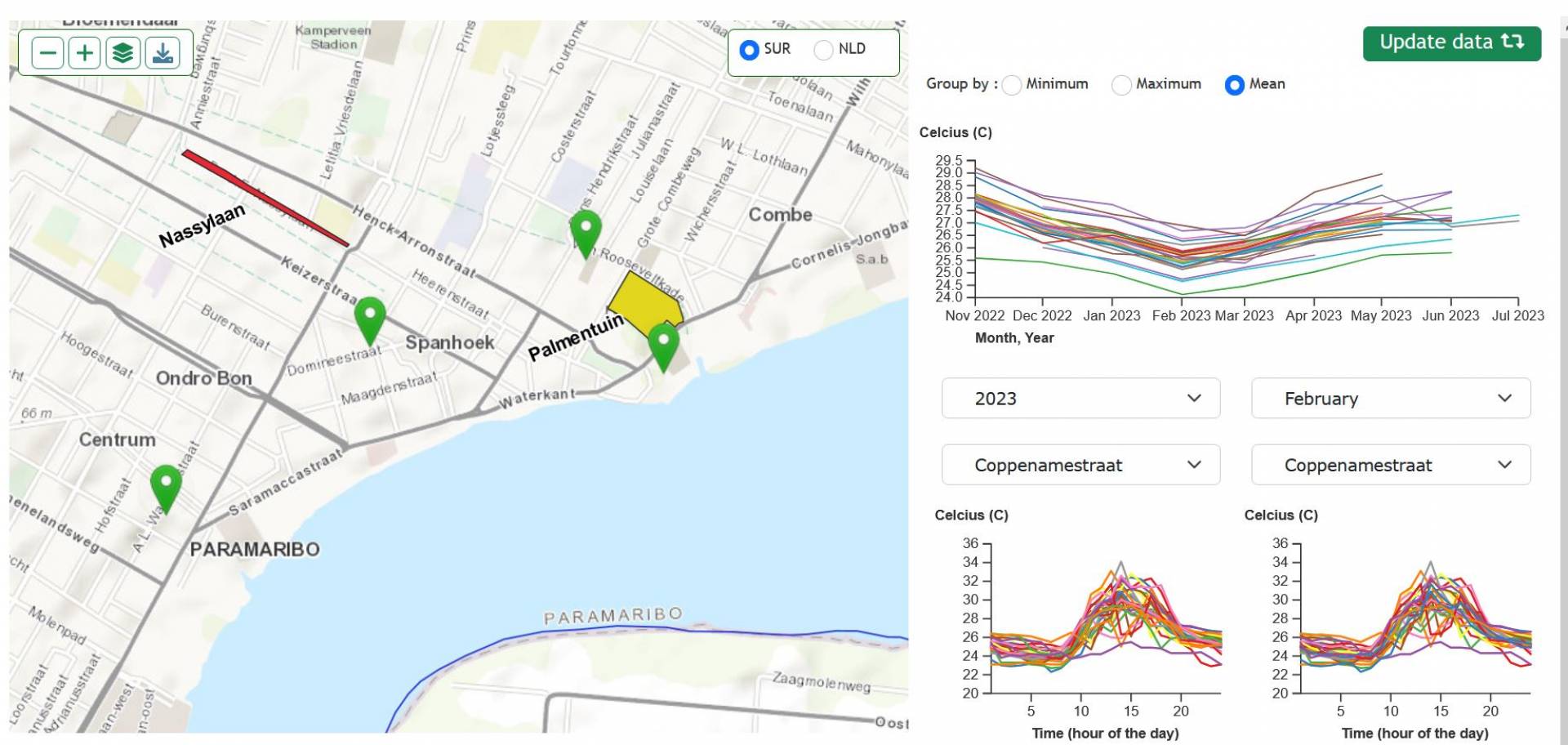
Task: Group by Mean radio option
Action: pyautogui.click(x=1235, y=85)
